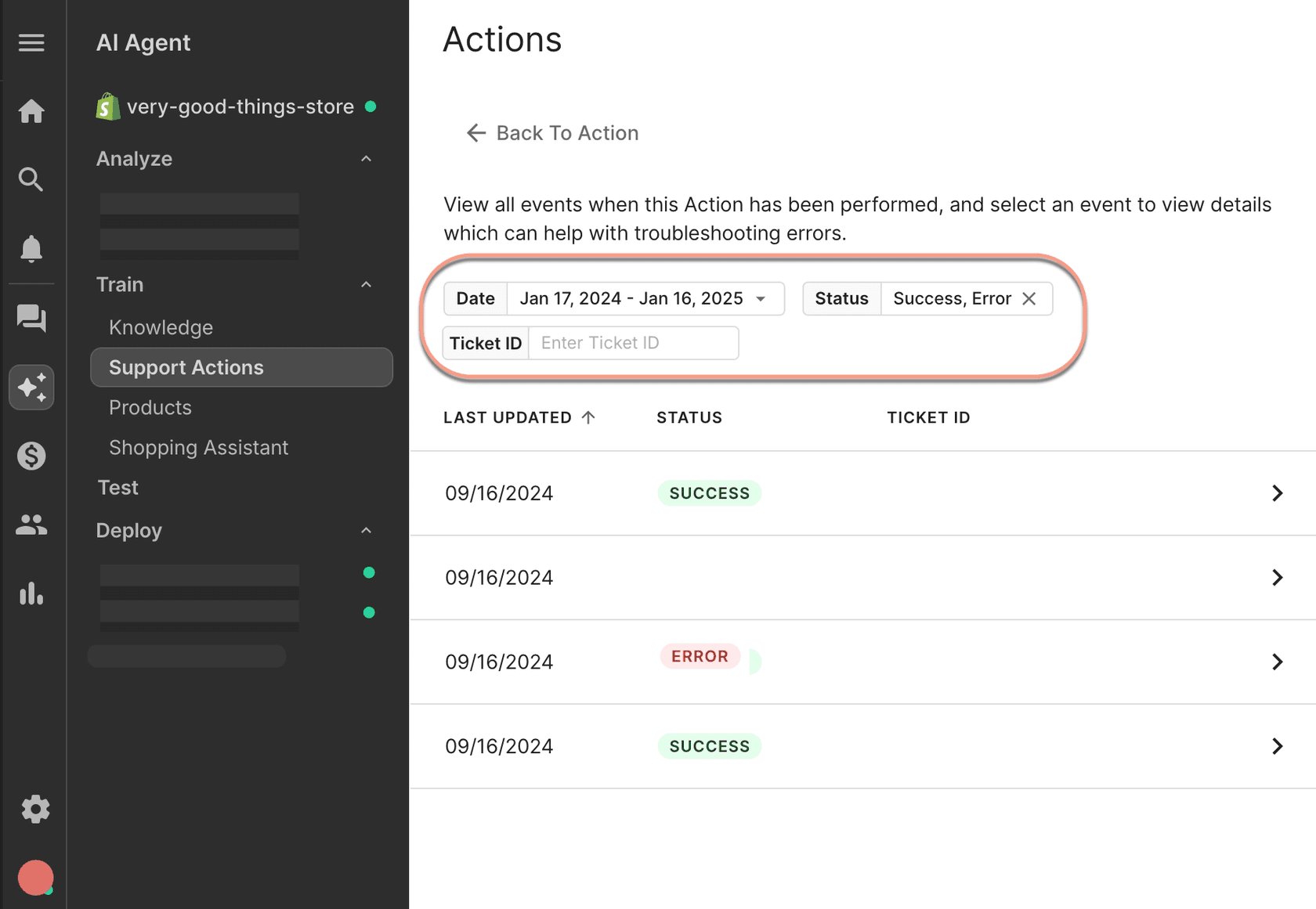
Task: Open the dollar sign revenue icon
Action: (x=31, y=456)
